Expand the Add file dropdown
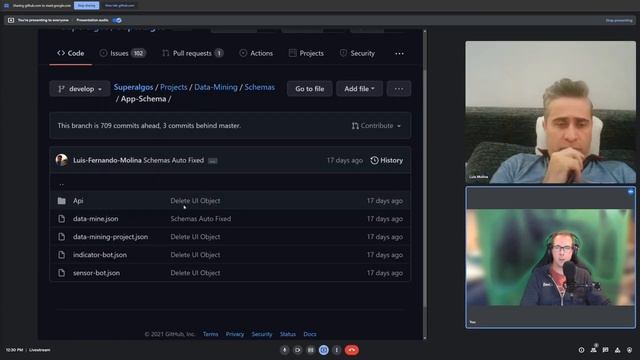 (359, 89)
